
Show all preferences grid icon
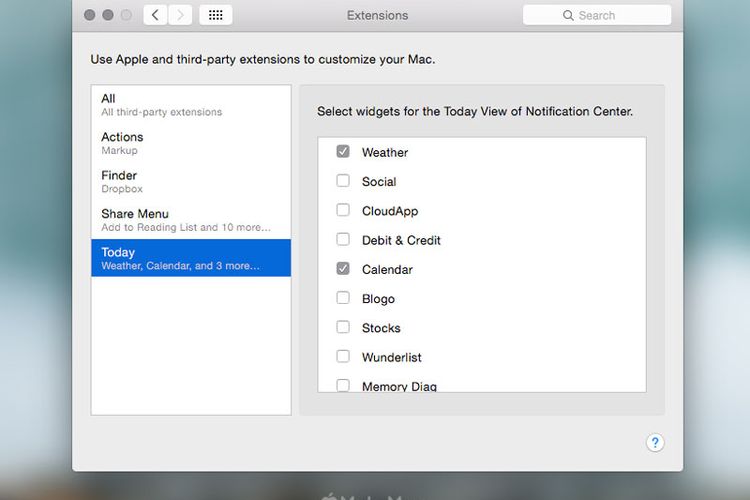pos(216,15)
